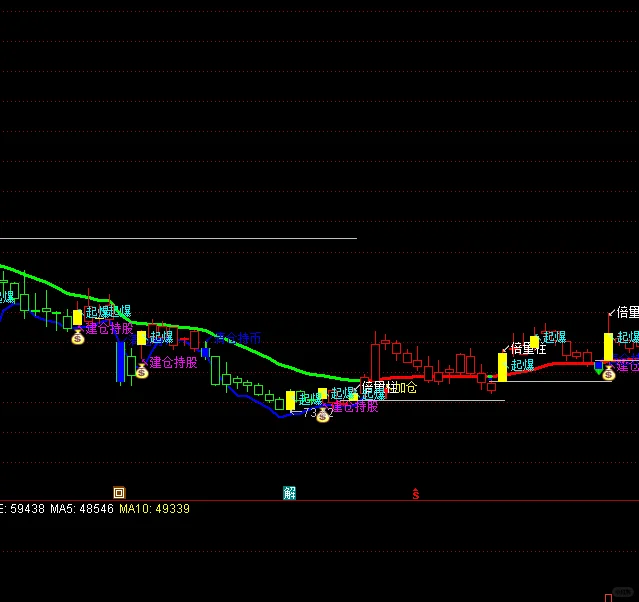Select the MA5: 48546 readout

82,509
